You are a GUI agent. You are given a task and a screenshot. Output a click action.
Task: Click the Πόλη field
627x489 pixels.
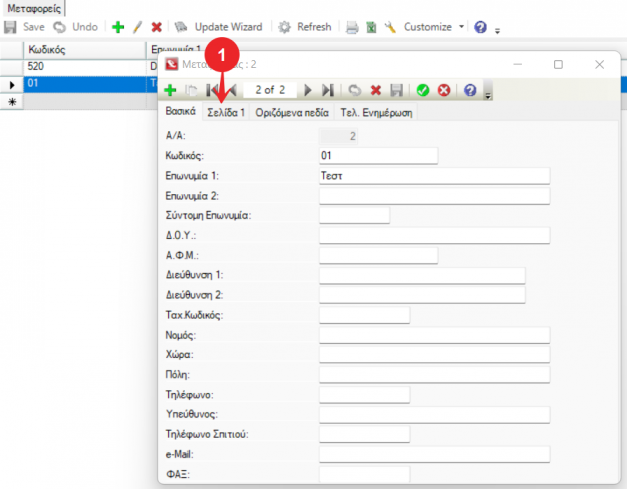[434, 375]
